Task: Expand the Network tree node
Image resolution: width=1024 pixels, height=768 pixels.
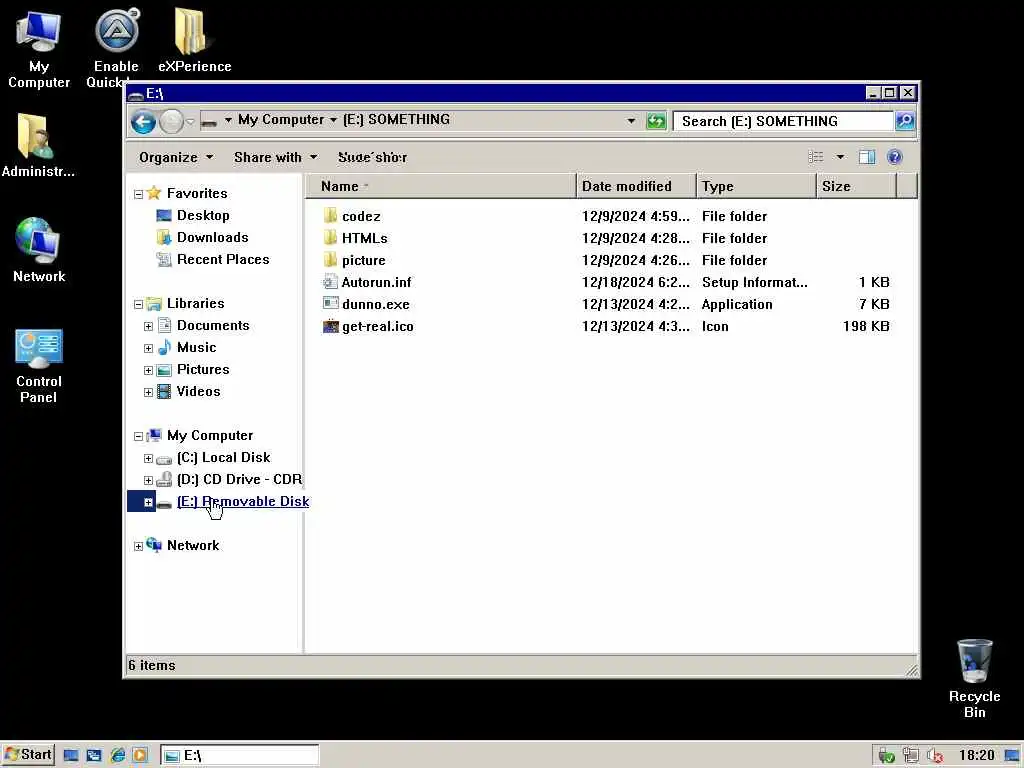Action: tap(138, 546)
